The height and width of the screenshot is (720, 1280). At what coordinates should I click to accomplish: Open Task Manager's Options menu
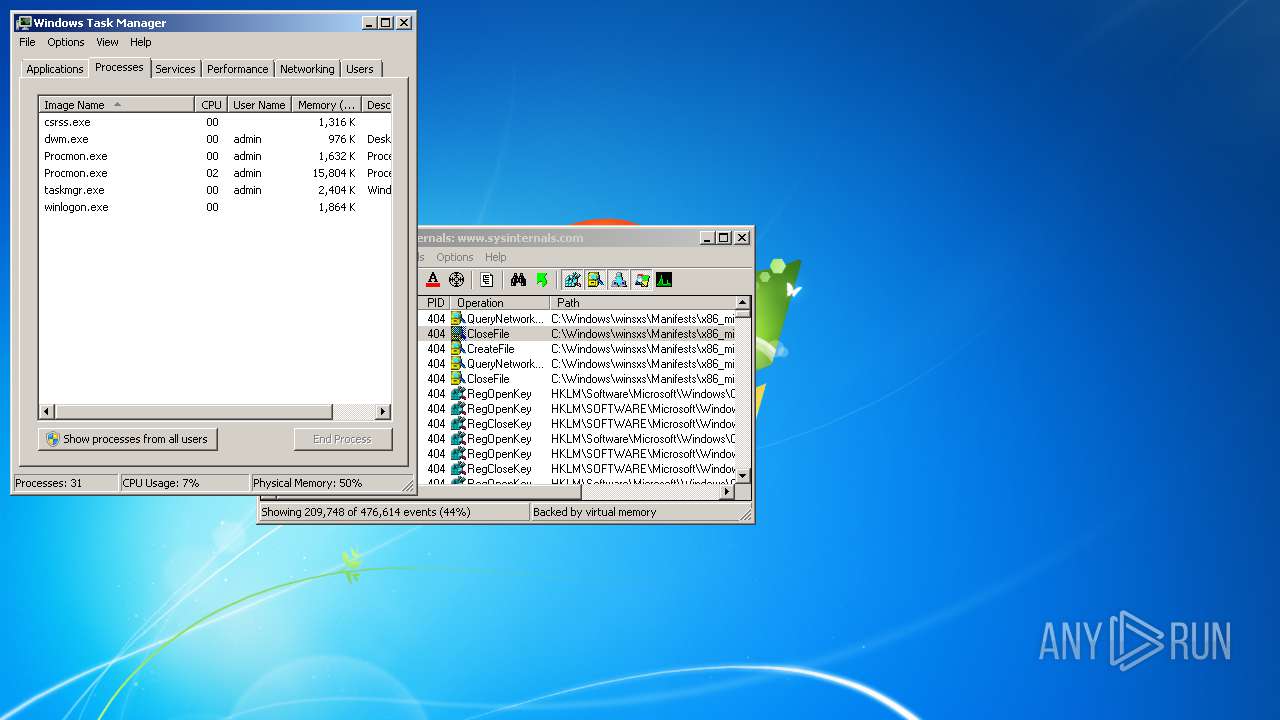[66, 42]
